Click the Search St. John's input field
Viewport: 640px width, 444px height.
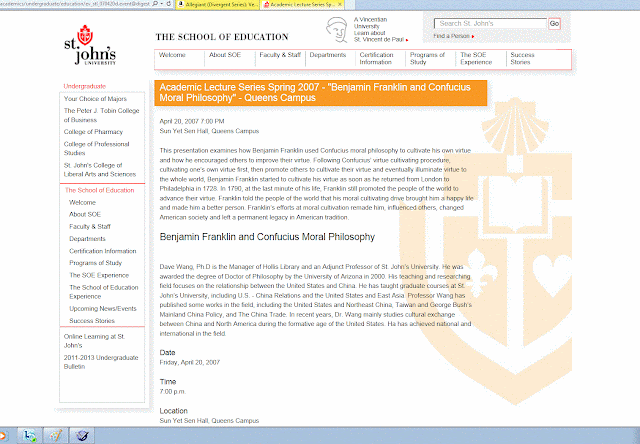490,24
